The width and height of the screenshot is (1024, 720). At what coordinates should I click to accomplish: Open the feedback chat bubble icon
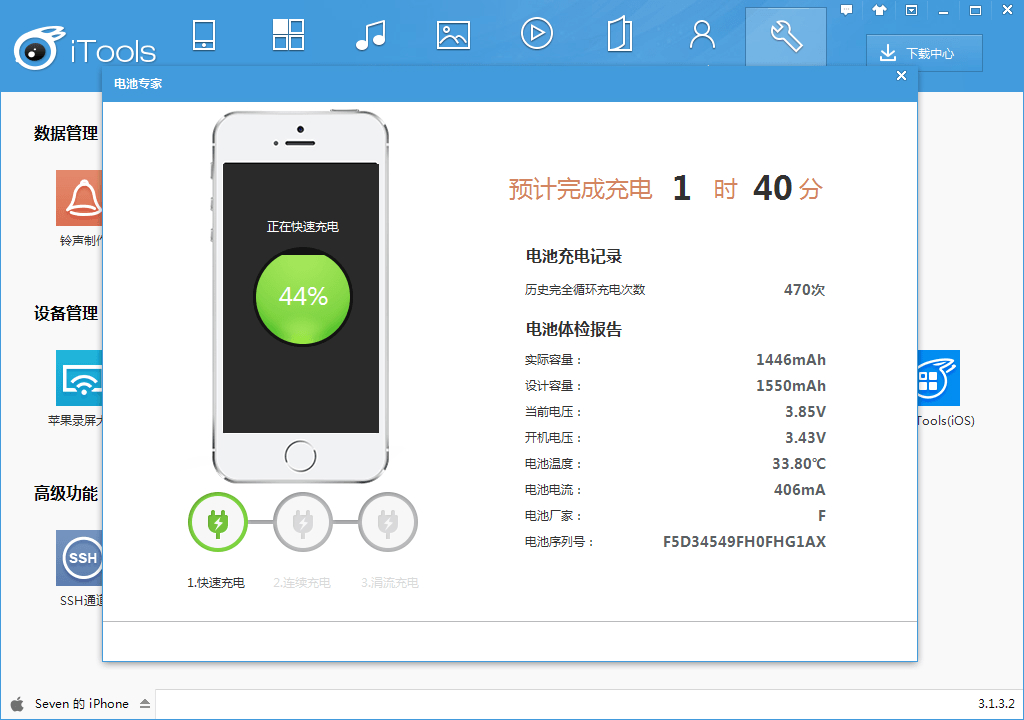coord(846,10)
